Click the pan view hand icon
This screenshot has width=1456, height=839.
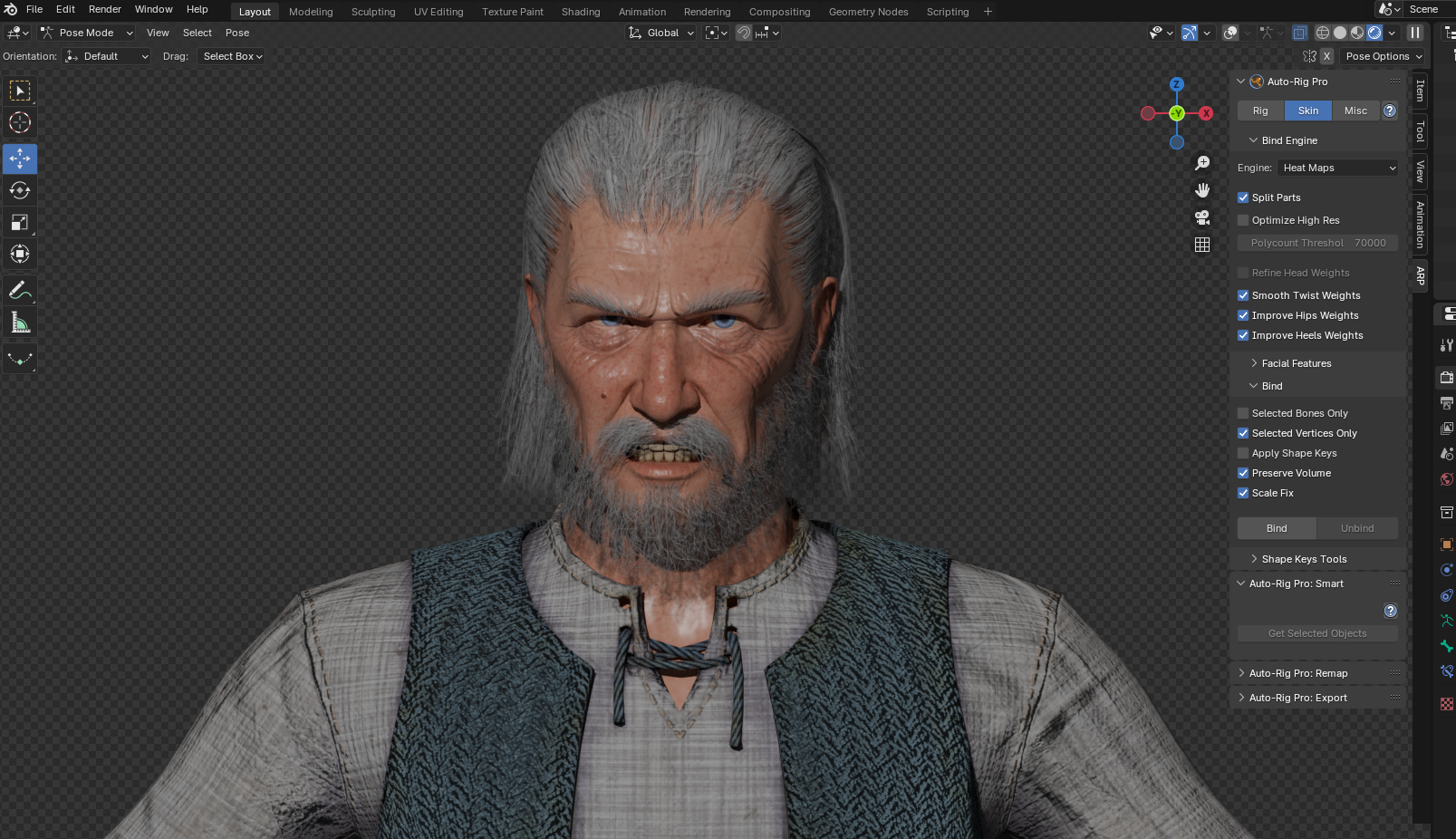1202,190
